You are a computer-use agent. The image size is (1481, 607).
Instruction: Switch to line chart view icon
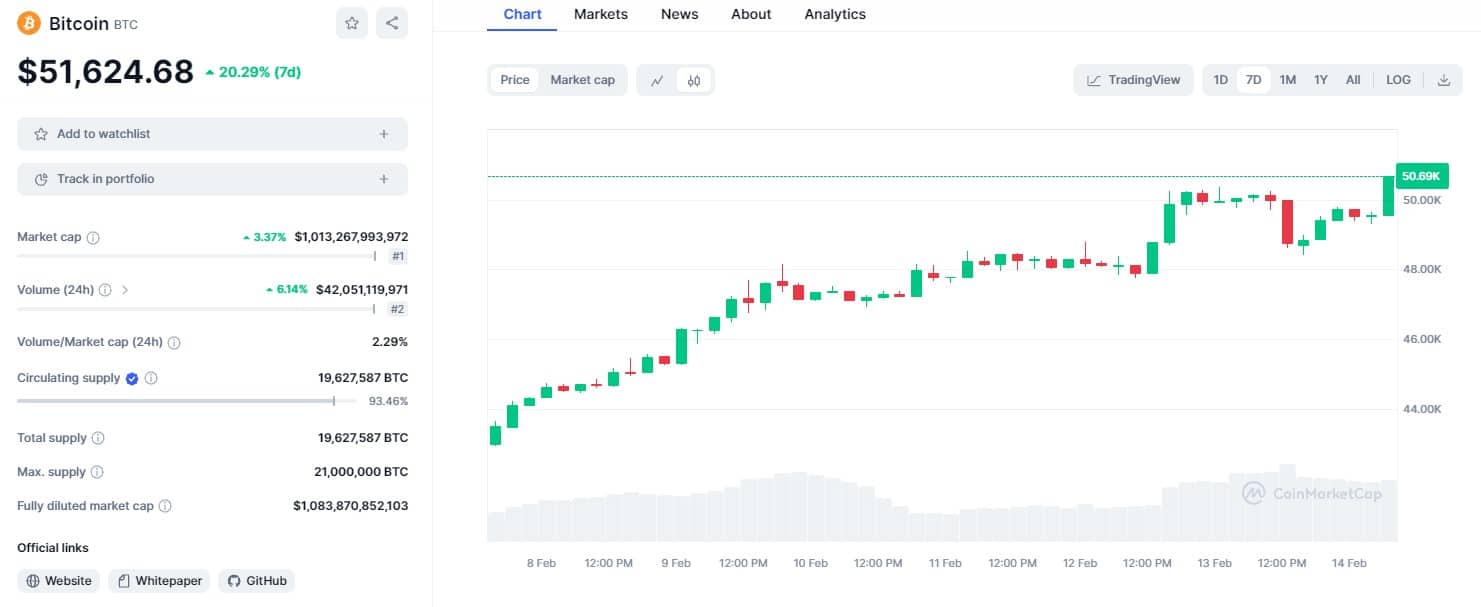[657, 80]
